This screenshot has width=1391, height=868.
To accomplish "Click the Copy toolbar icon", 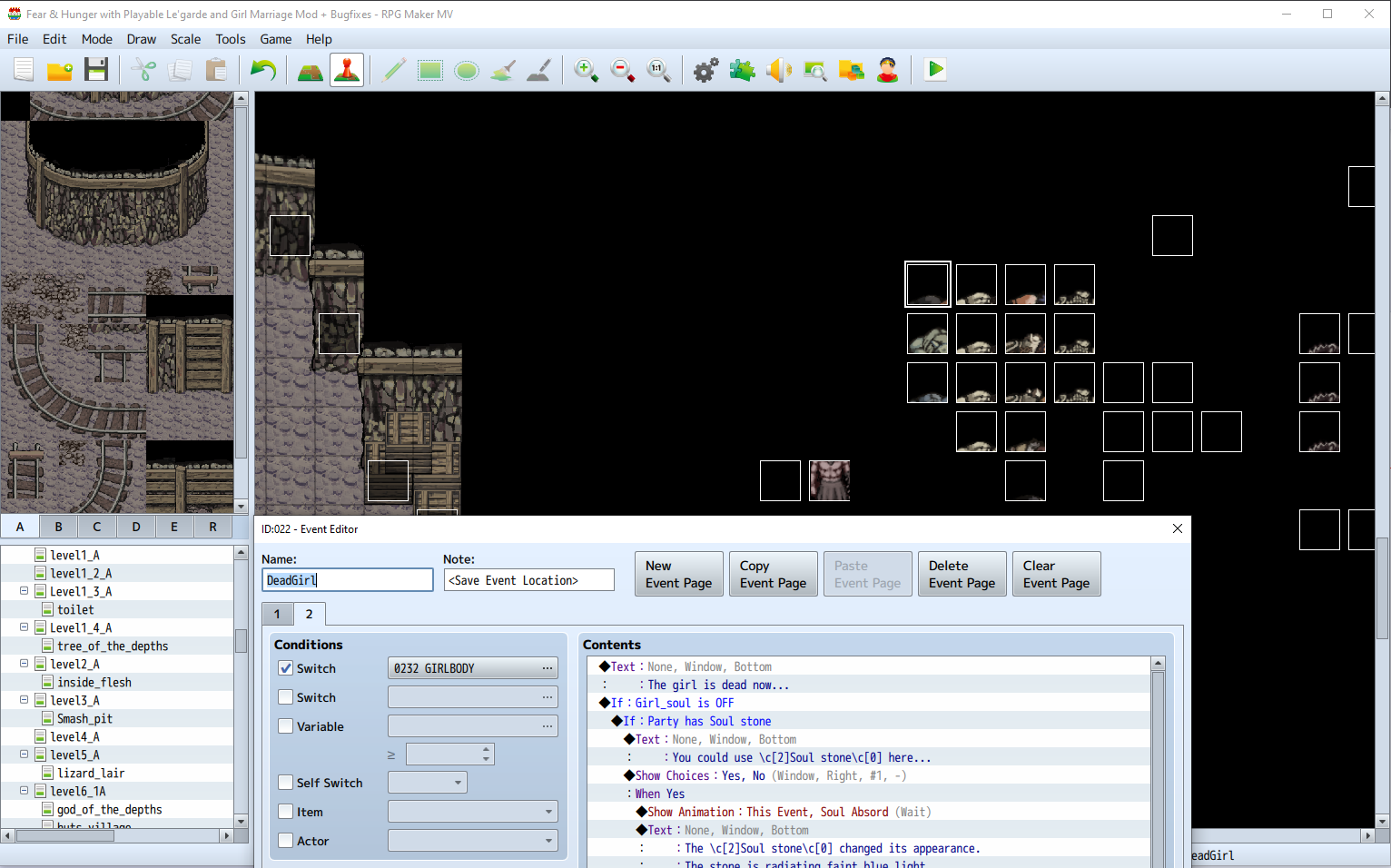I will coord(180,70).
